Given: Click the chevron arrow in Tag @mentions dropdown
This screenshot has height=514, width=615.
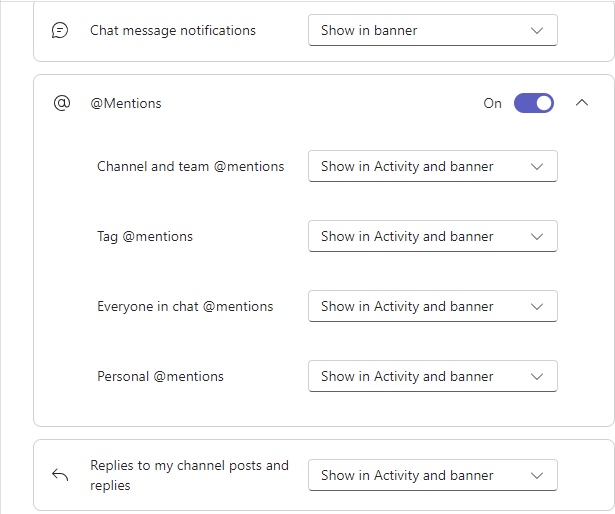Looking at the screenshot, I should tap(537, 237).
